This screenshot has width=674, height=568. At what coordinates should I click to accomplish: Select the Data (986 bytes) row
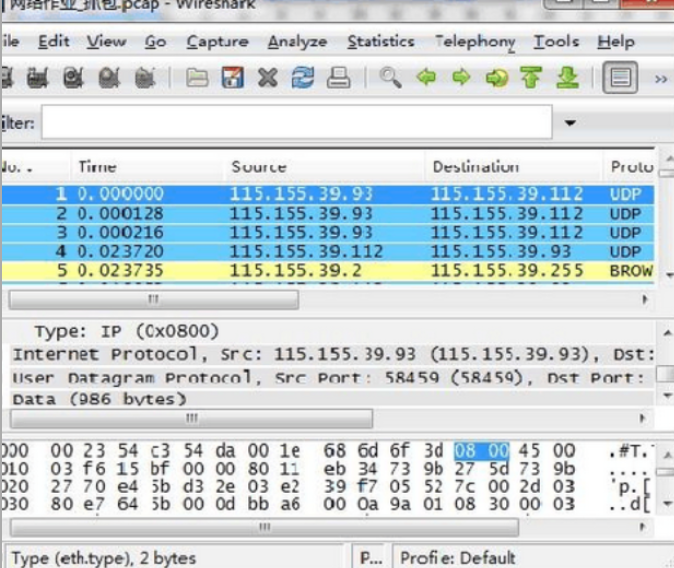click(333, 399)
